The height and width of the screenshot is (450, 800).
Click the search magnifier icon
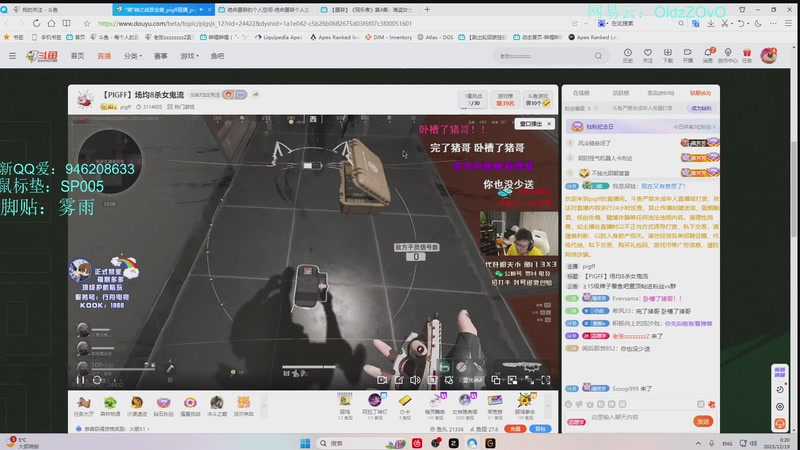click(x=598, y=56)
